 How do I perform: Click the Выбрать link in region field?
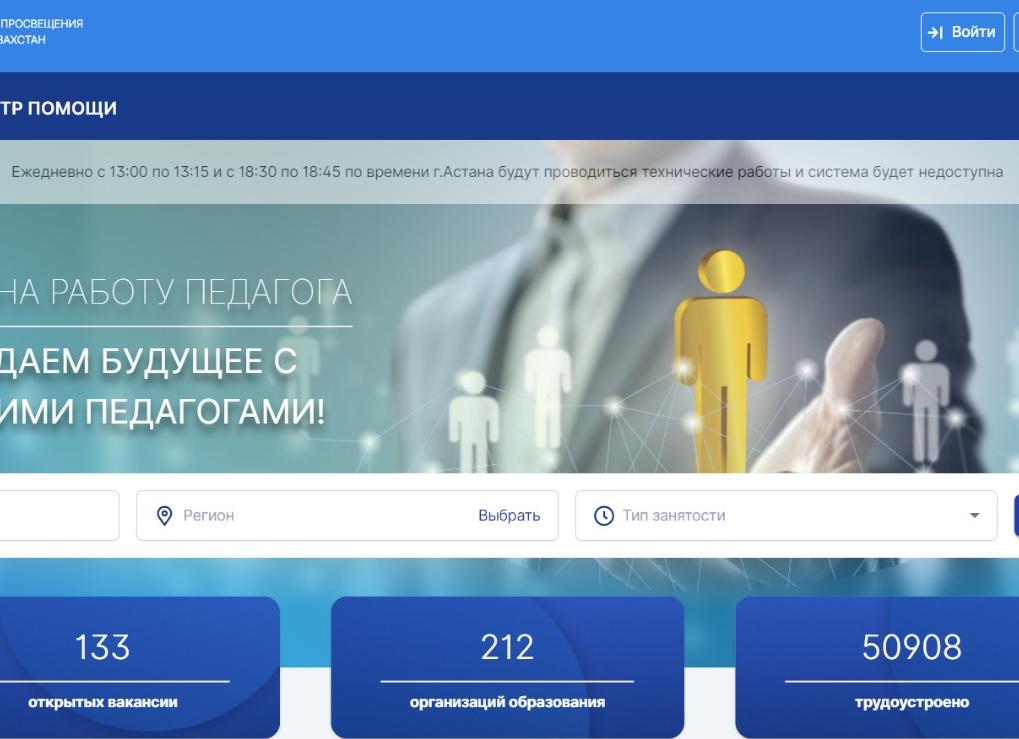[x=509, y=515]
